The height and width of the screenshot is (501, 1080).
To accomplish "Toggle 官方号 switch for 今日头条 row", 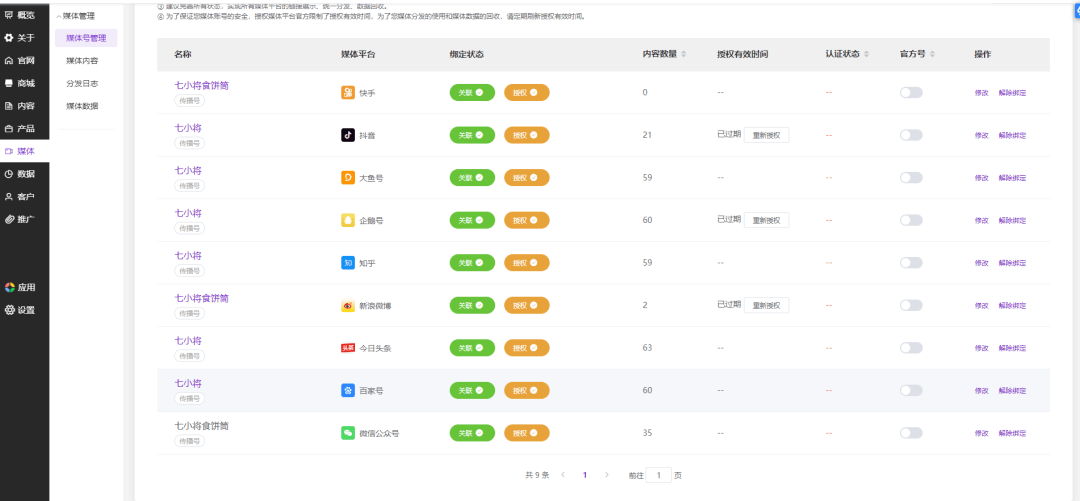I will (911, 348).
